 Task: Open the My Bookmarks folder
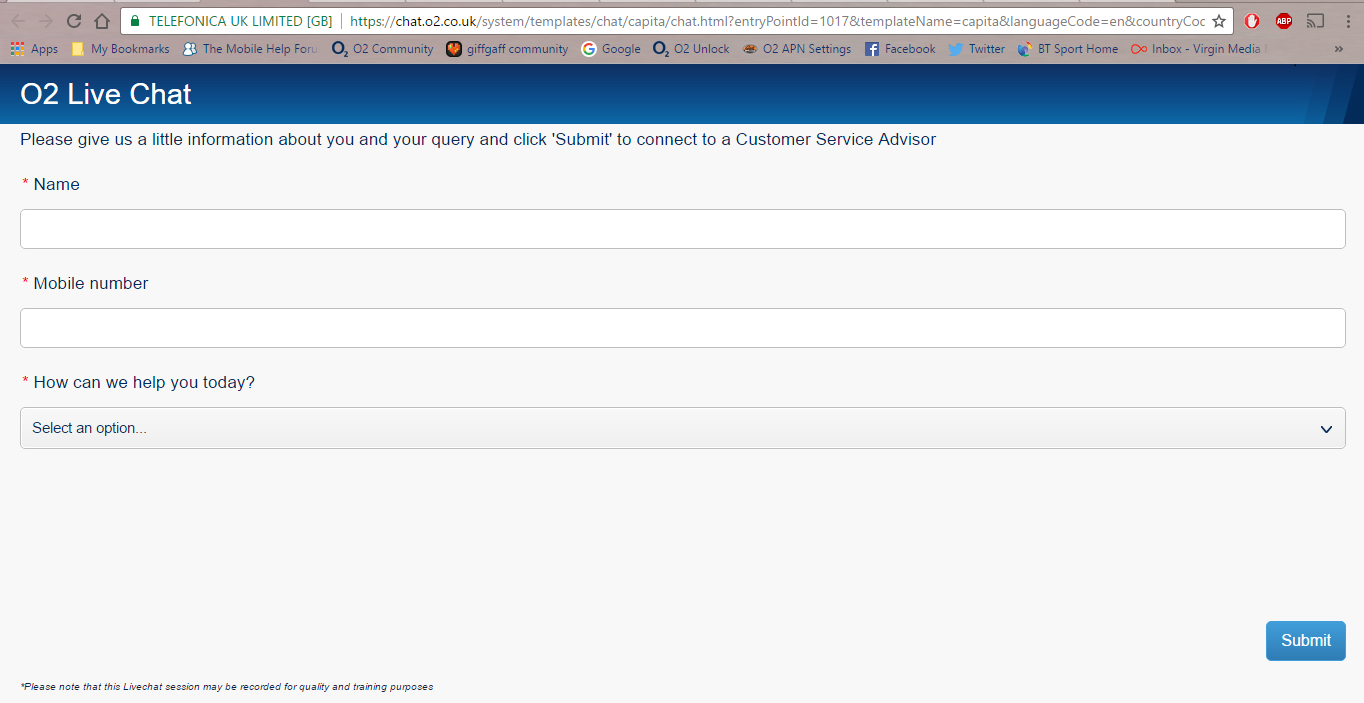coord(120,49)
